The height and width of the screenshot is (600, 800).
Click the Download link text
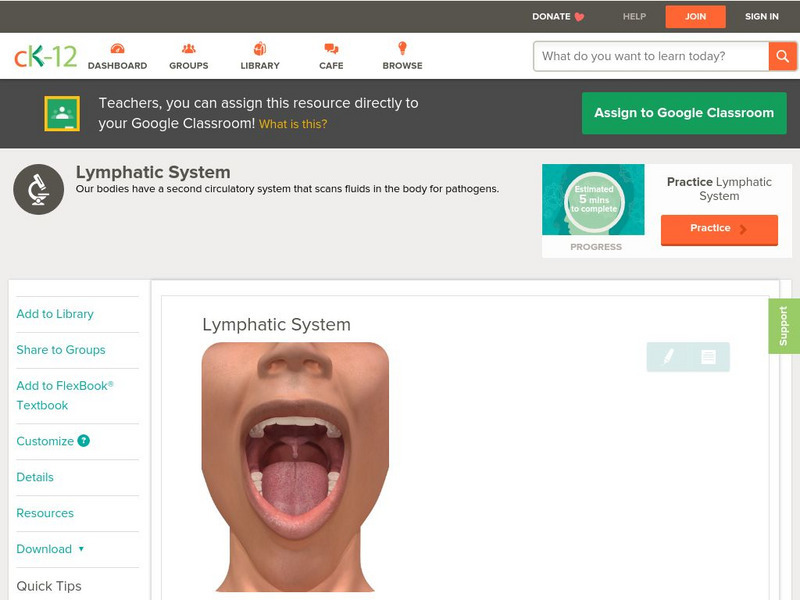click(x=44, y=549)
